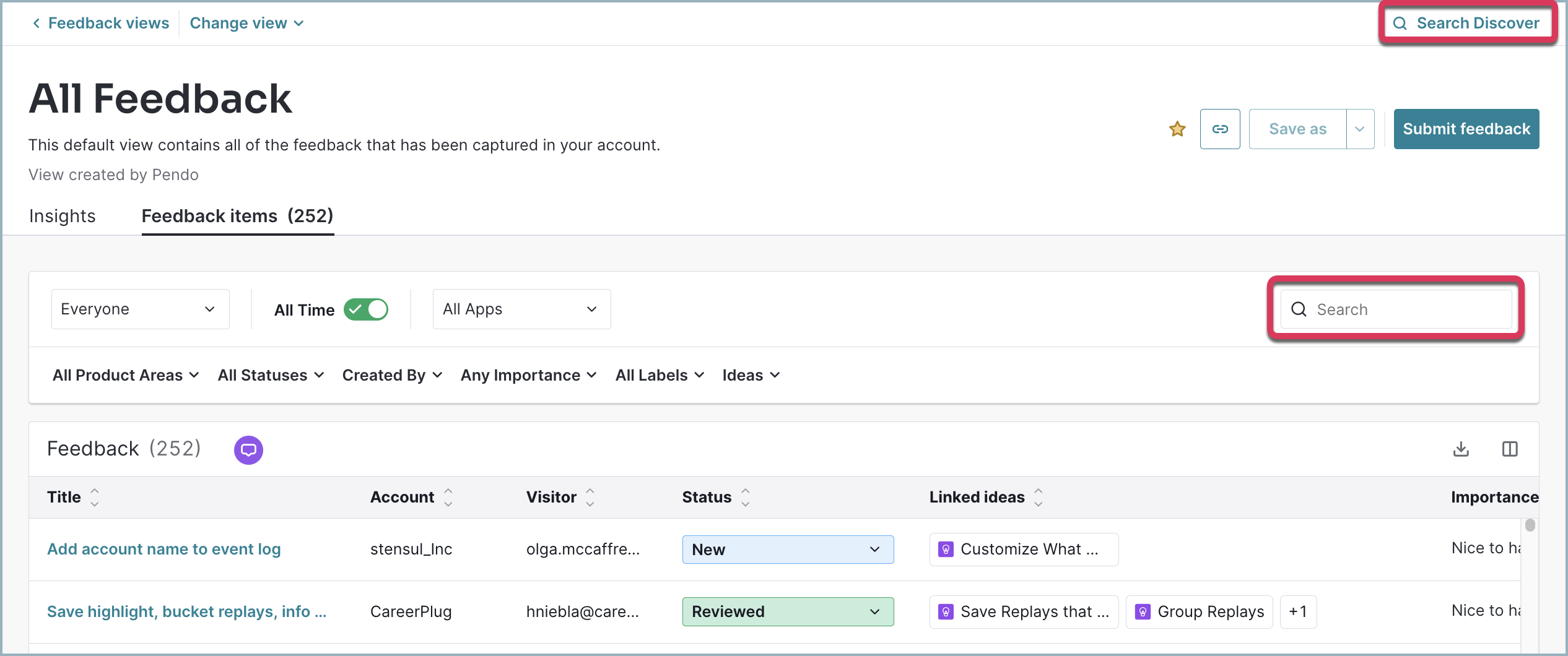
Task: Sort by Account column arrows
Action: tap(448, 497)
